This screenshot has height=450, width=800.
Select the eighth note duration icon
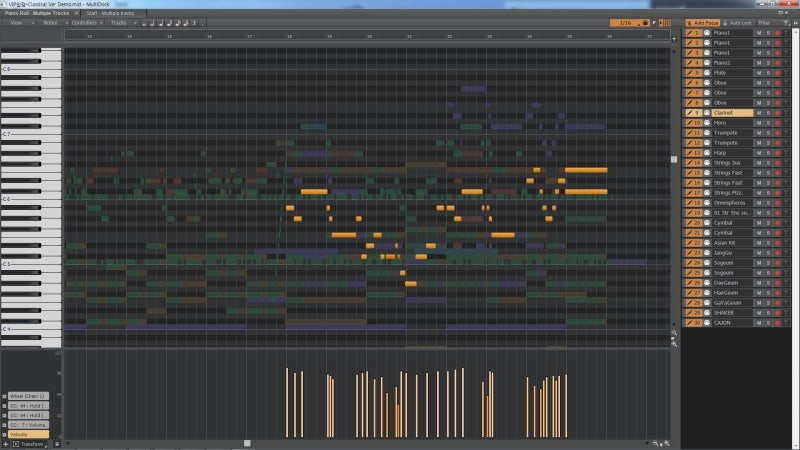click(169, 23)
